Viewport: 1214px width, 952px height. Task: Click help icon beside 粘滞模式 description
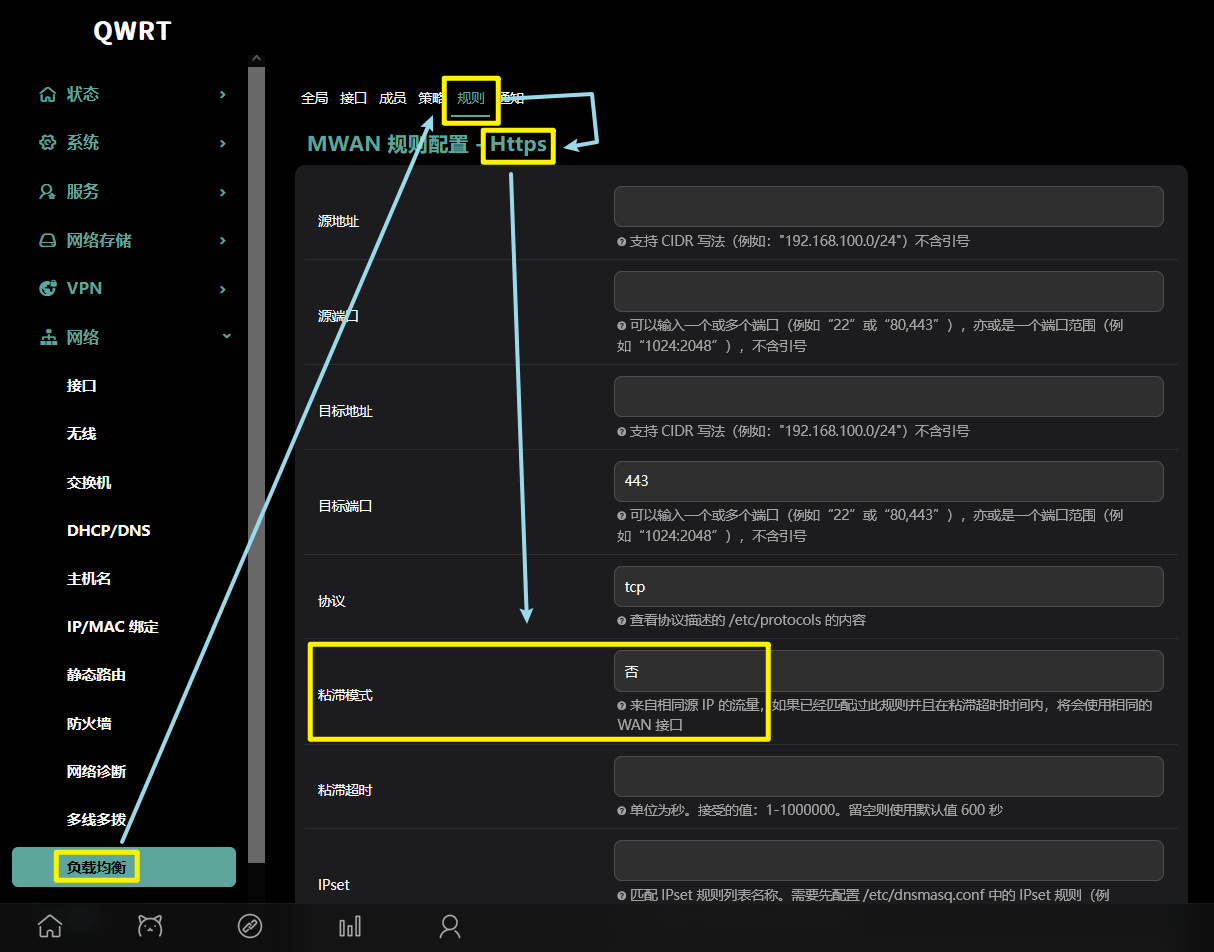[622, 705]
